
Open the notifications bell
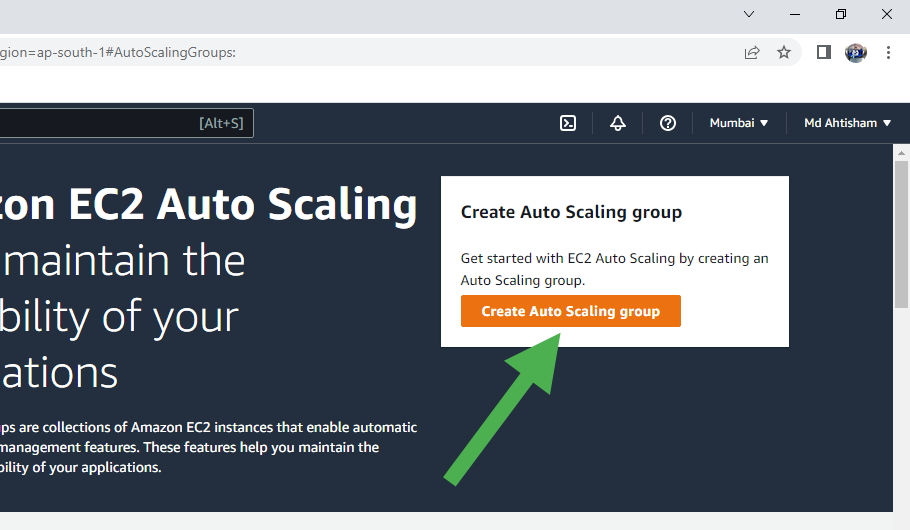coord(618,123)
